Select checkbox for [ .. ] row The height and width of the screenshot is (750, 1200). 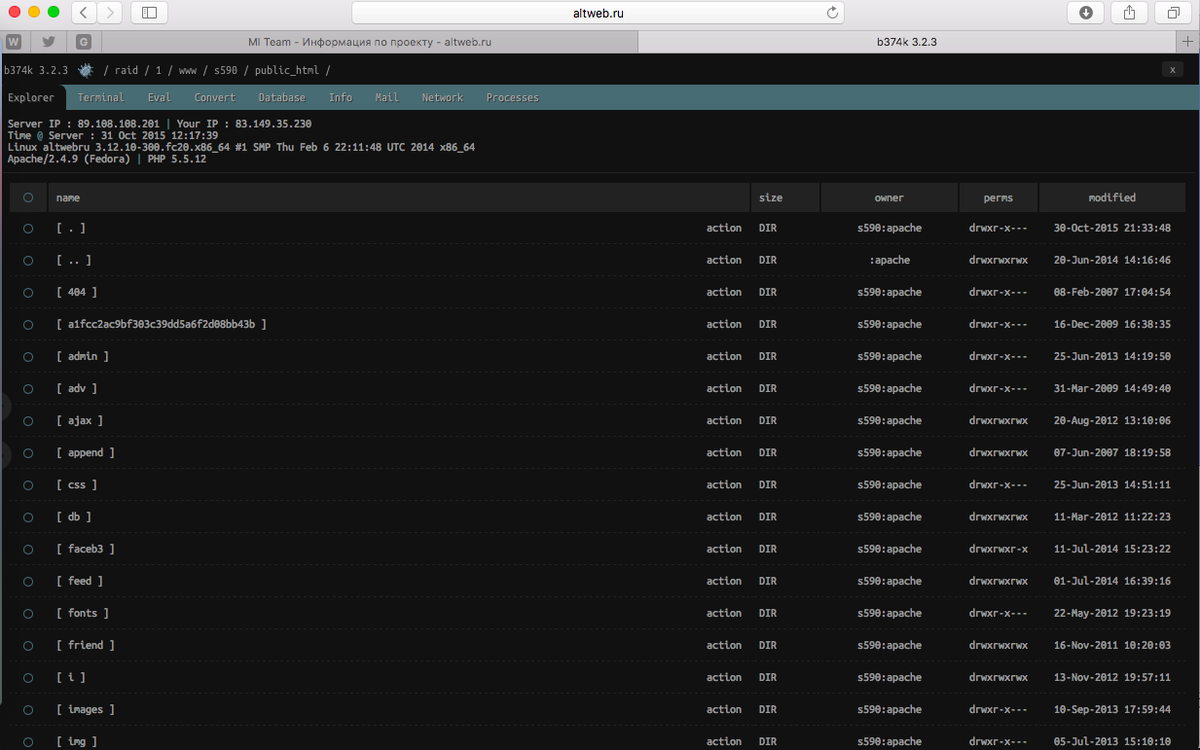coord(28,260)
